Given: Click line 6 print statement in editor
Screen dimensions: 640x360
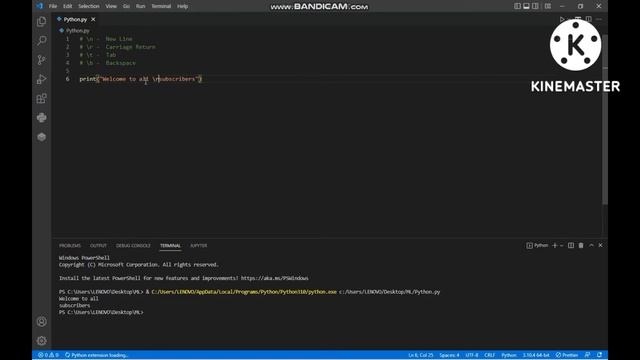Looking at the screenshot, I should (141, 79).
